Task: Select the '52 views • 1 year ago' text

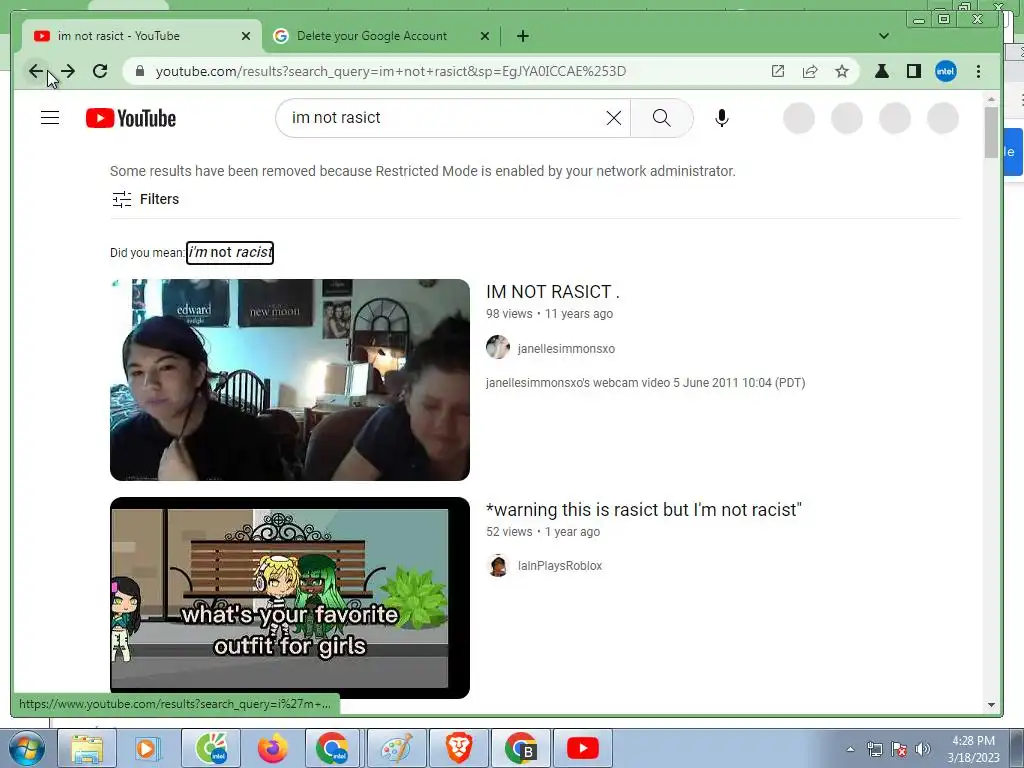Action: point(543,532)
